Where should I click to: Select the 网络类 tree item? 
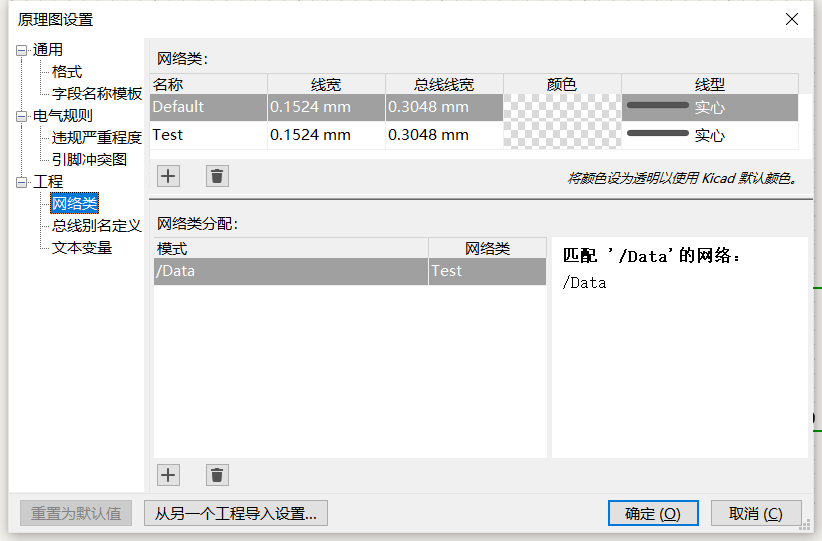coord(74,203)
